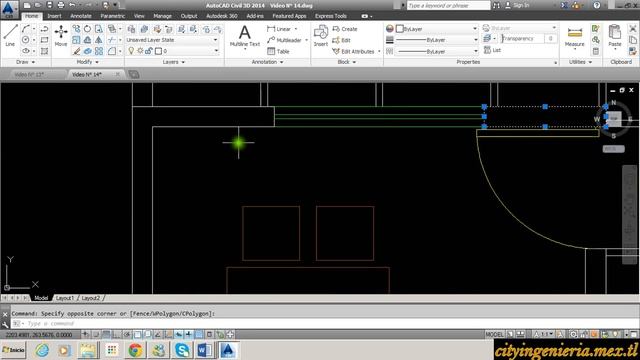Open the ByLayer linetype dropdown
640x360 pixels.
[x=436, y=51]
